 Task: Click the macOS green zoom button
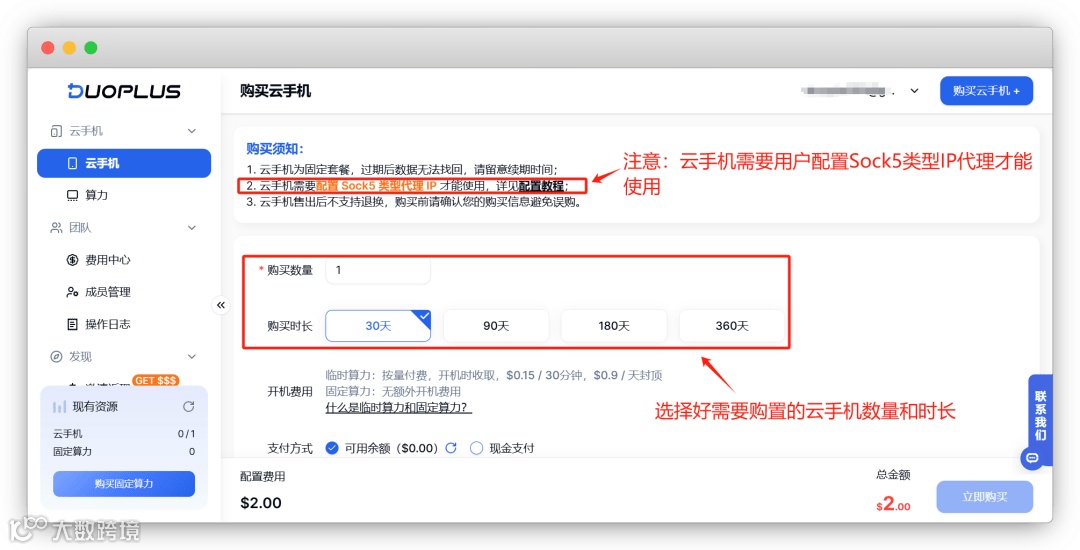91,47
